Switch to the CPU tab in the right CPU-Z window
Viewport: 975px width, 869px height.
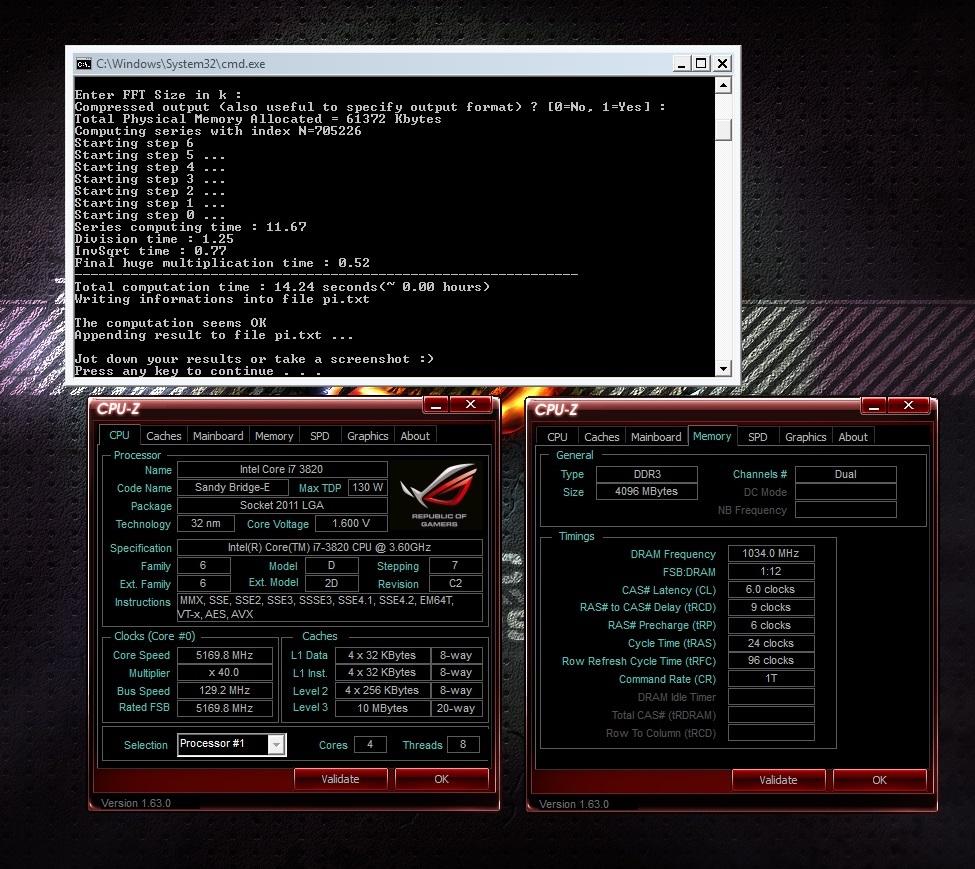click(x=557, y=437)
